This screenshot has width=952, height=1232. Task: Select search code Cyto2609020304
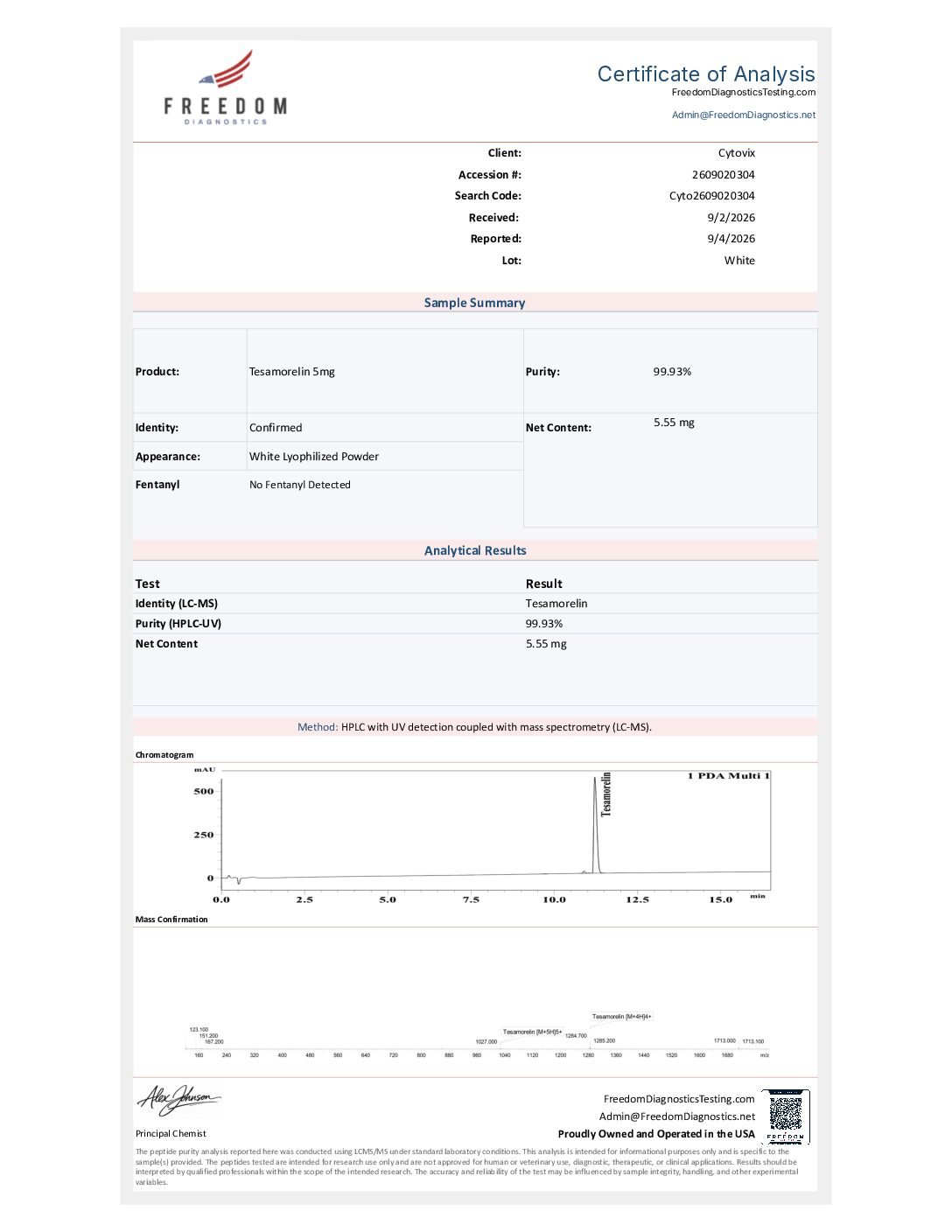[x=712, y=196]
